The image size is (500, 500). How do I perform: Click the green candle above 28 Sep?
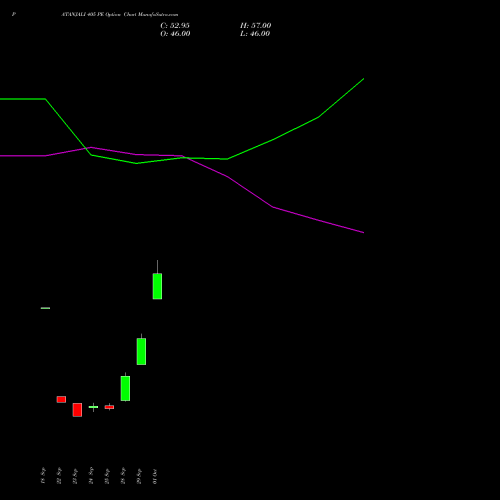click(125, 388)
